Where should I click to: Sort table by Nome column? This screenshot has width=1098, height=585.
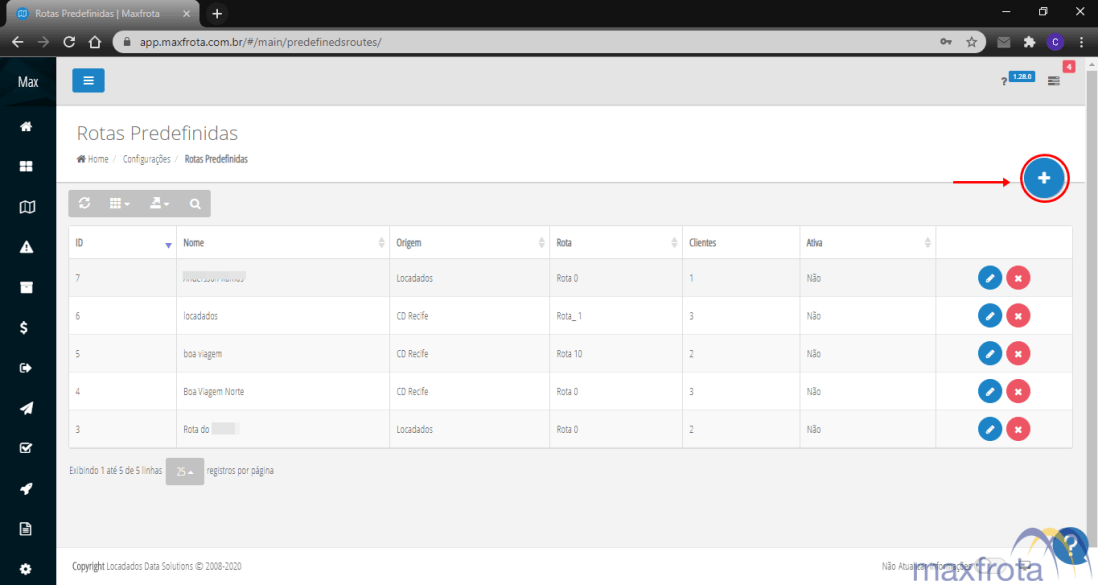coord(280,243)
